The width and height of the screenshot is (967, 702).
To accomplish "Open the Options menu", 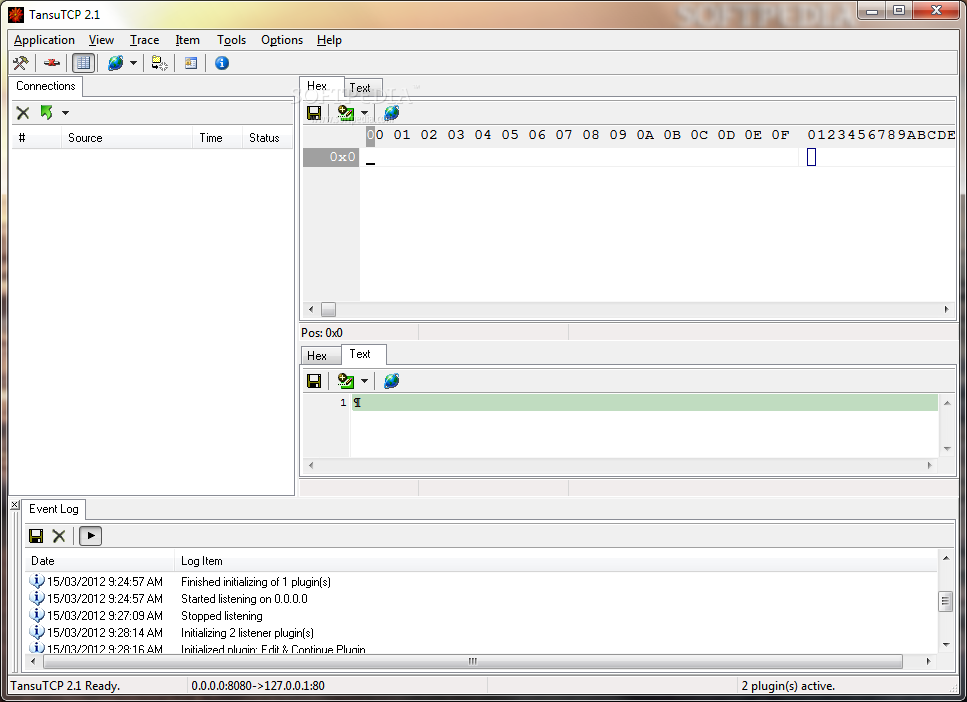I will pyautogui.click(x=282, y=40).
